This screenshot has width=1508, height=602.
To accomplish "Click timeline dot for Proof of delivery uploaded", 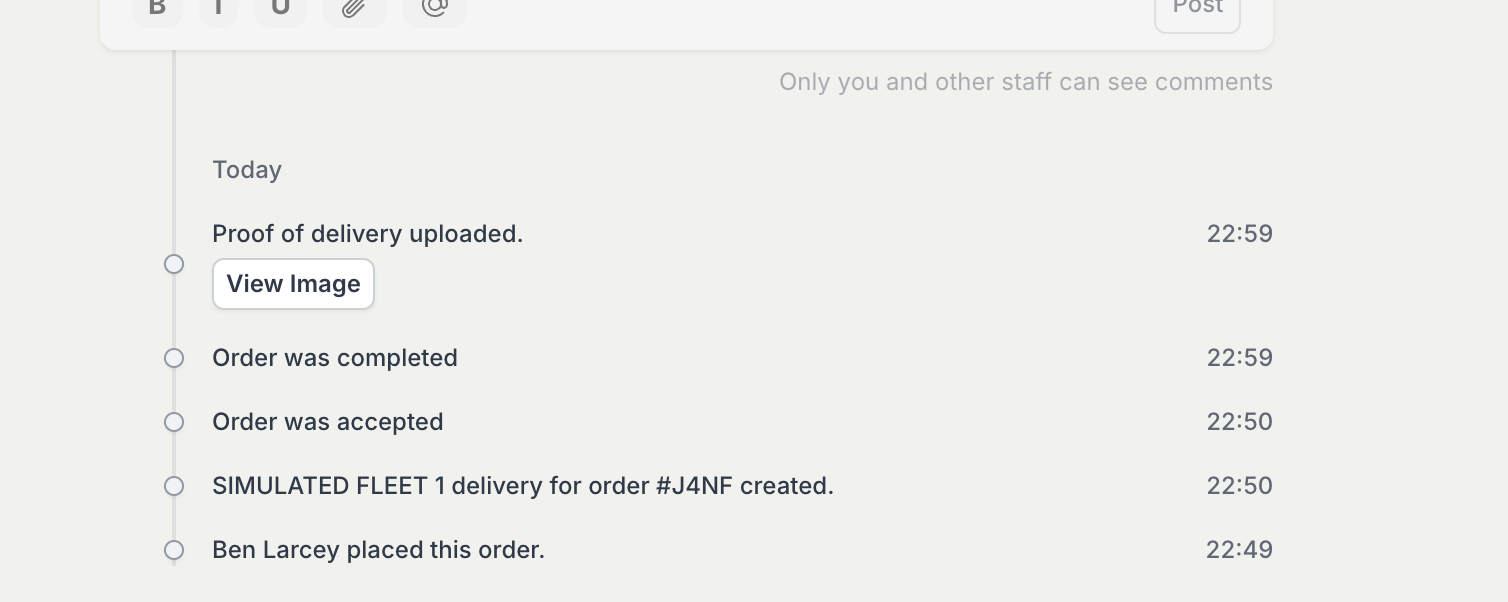I will coord(174,264).
